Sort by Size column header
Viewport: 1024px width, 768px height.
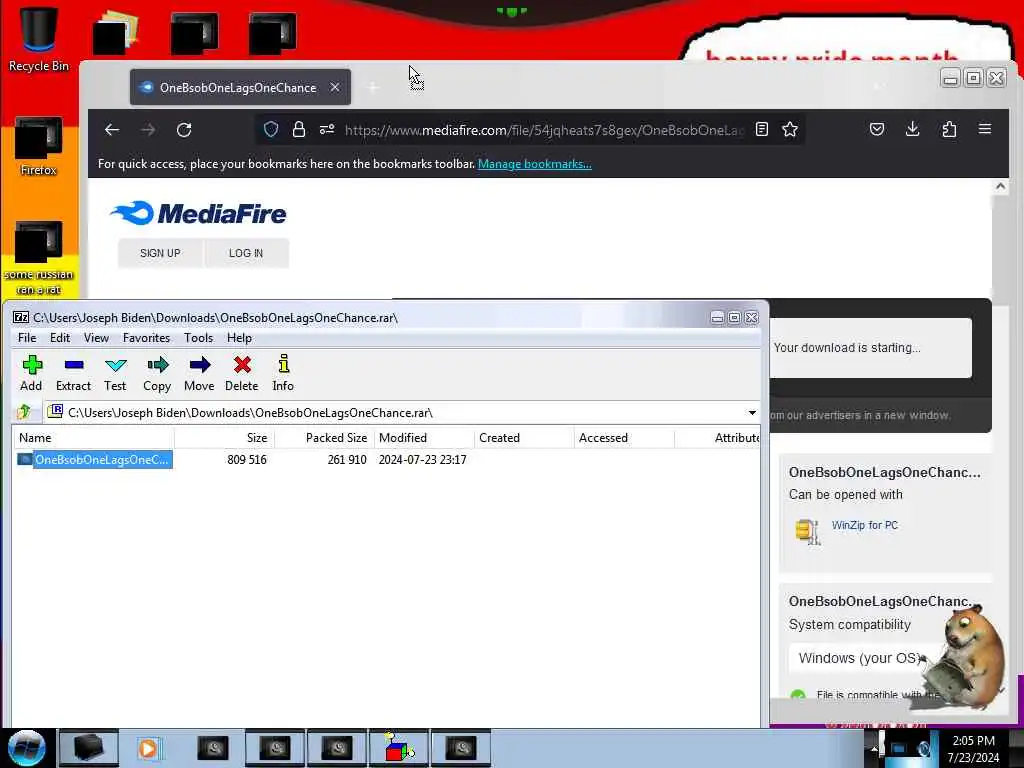[x=225, y=438]
